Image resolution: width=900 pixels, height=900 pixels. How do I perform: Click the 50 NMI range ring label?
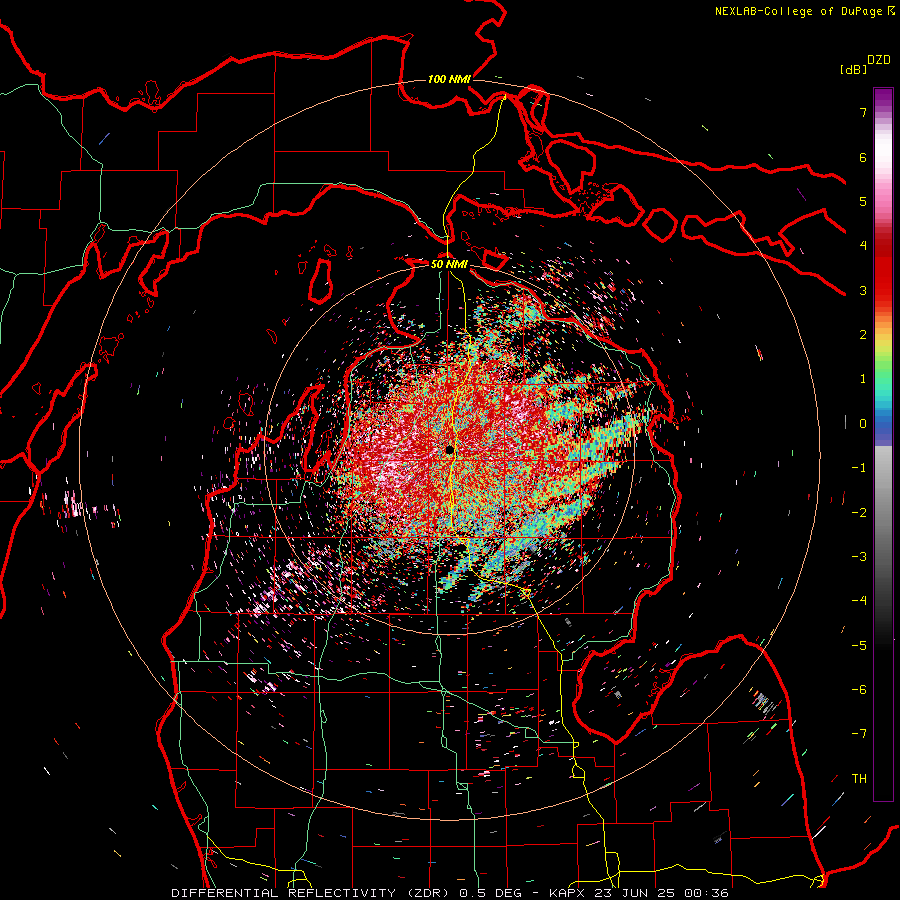point(449,264)
